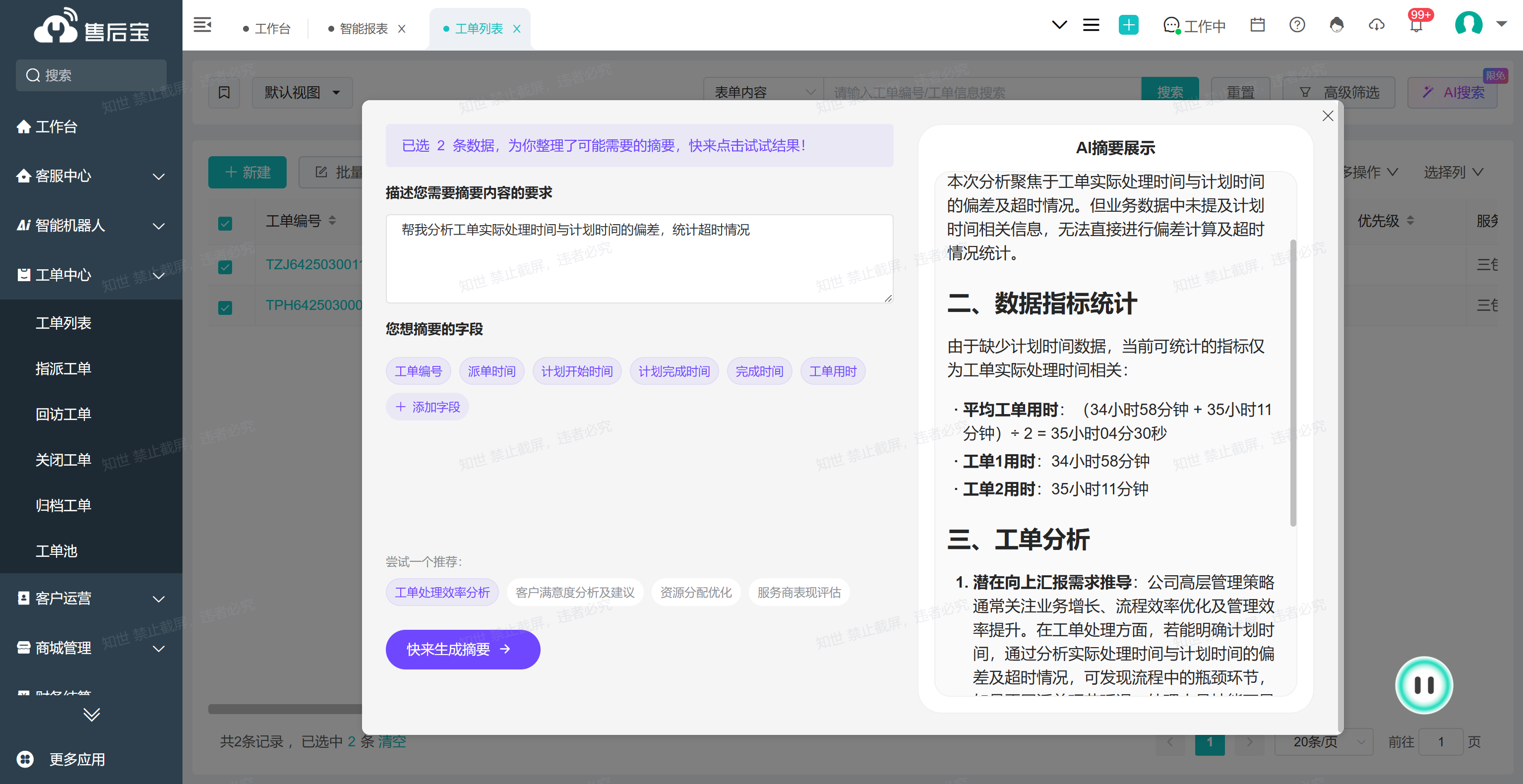Viewport: 1523px width, 784px height.
Task: Open notifications bell with 99+ badge
Action: click(1416, 26)
